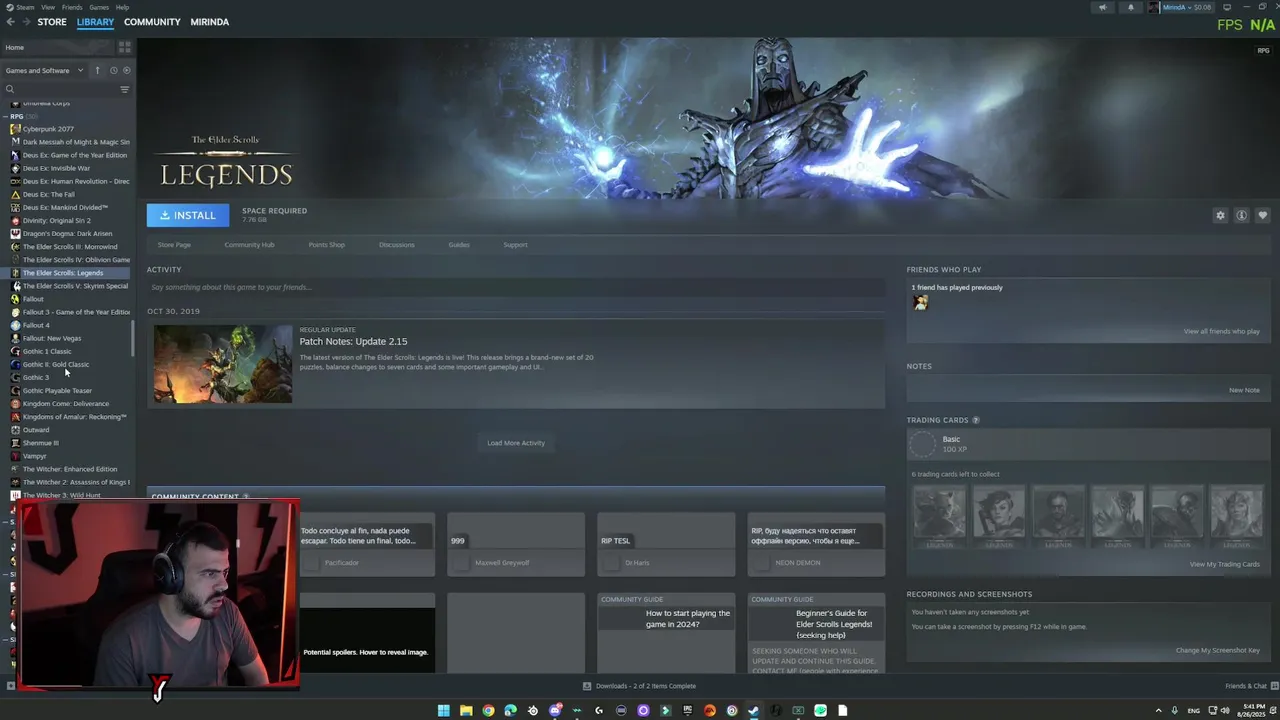The height and width of the screenshot is (720, 1280).
Task: Open the library advanced filter options
Action: (125, 89)
